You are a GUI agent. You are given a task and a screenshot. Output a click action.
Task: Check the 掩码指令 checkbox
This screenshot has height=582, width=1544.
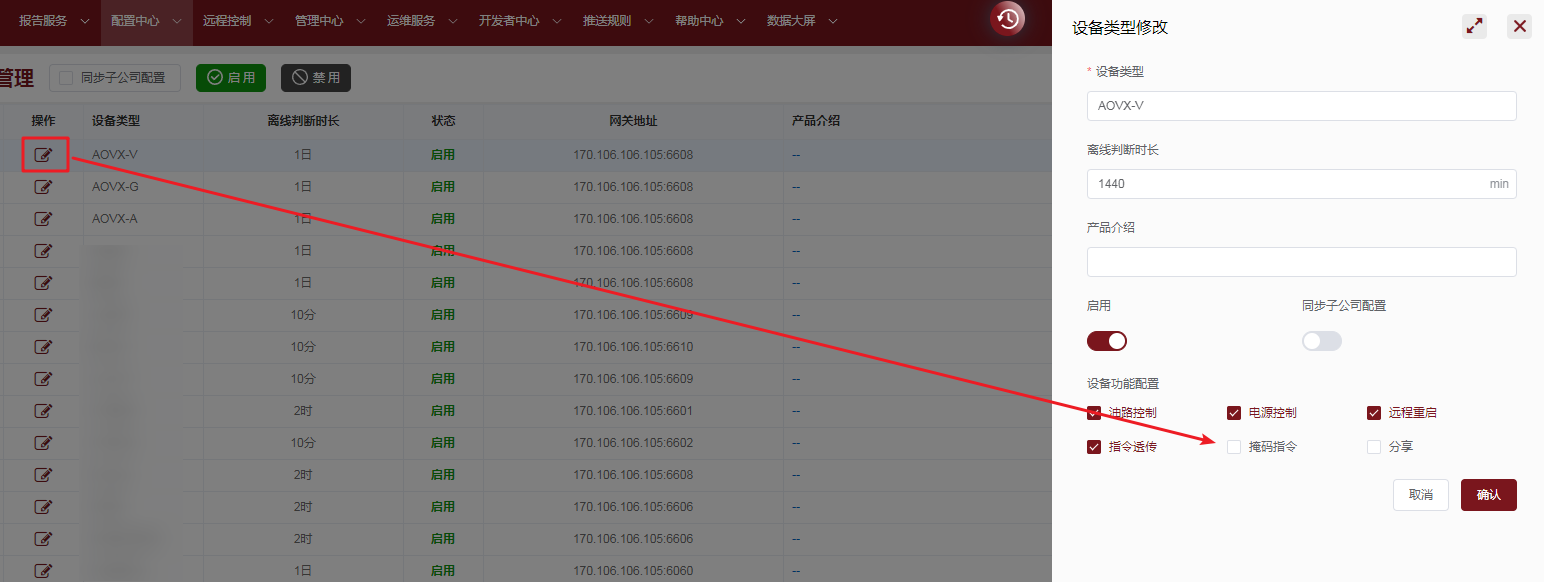tap(1234, 447)
